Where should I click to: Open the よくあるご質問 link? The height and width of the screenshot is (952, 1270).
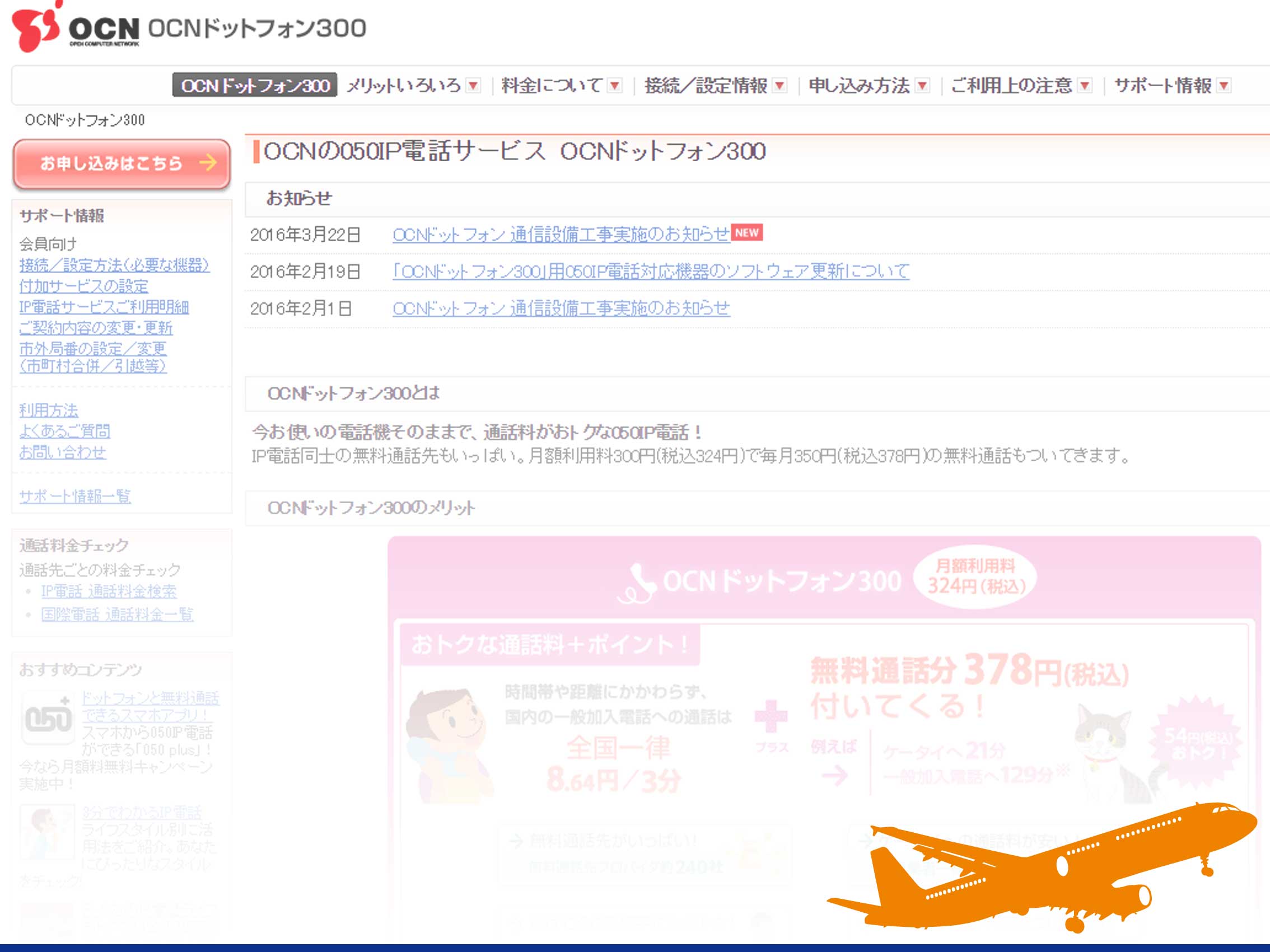point(65,431)
